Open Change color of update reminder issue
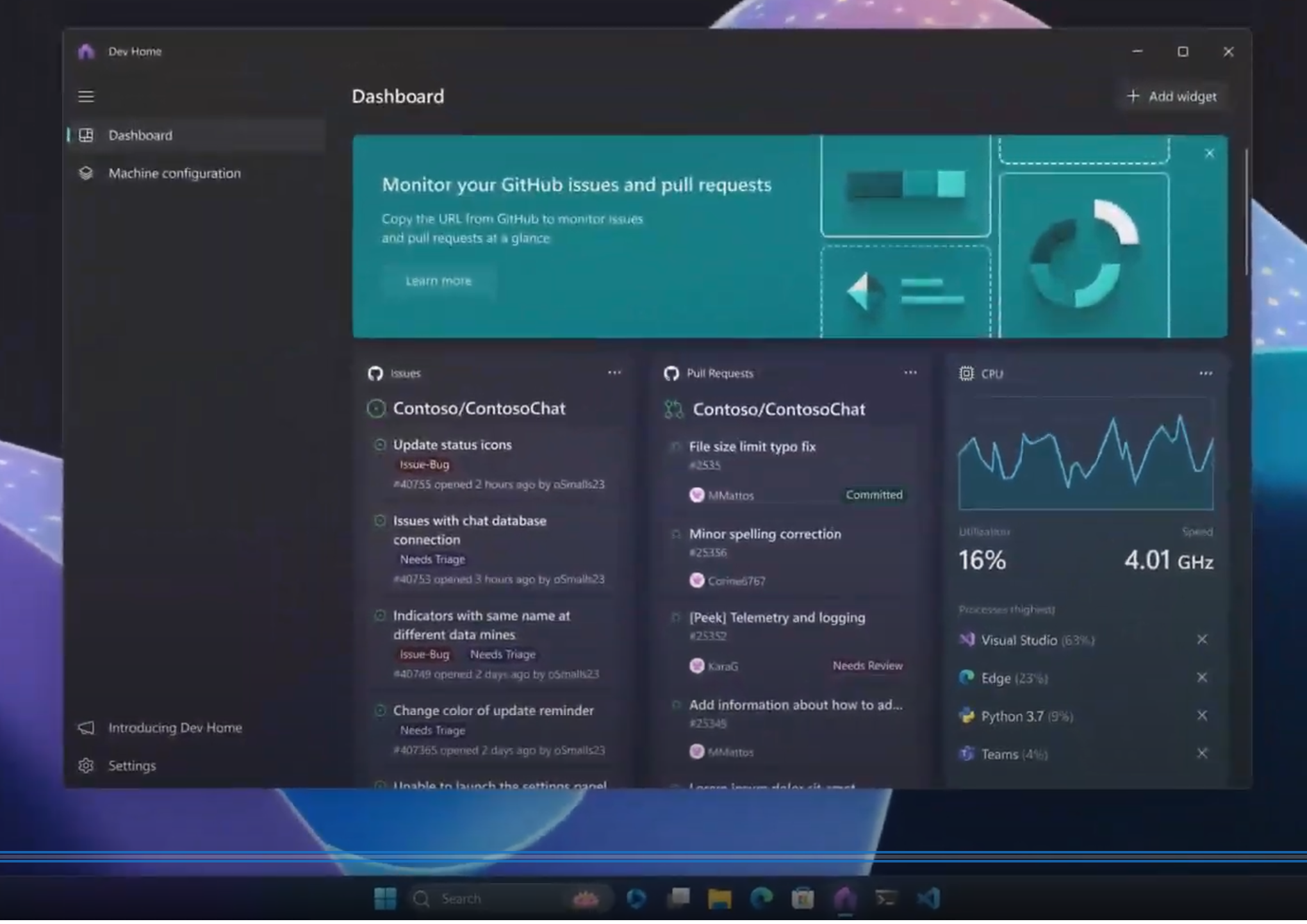The image size is (1307, 924). pyautogui.click(x=493, y=711)
